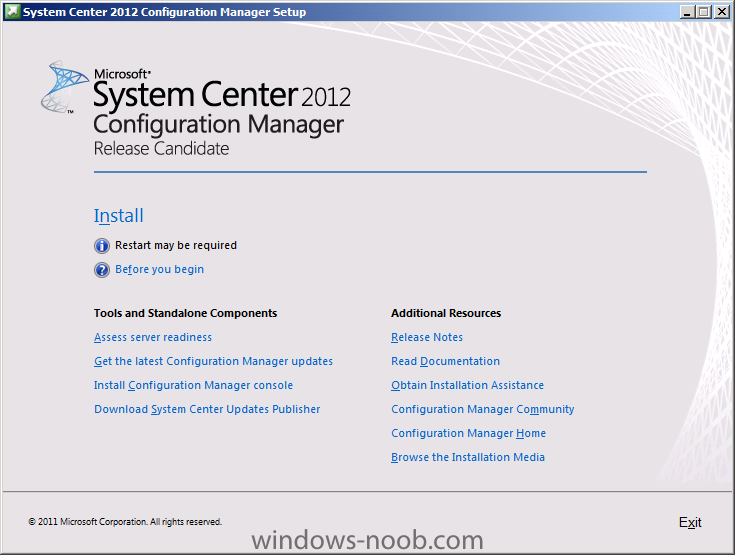Open Read Documentation link
This screenshot has height=555, width=735.
pos(445,361)
